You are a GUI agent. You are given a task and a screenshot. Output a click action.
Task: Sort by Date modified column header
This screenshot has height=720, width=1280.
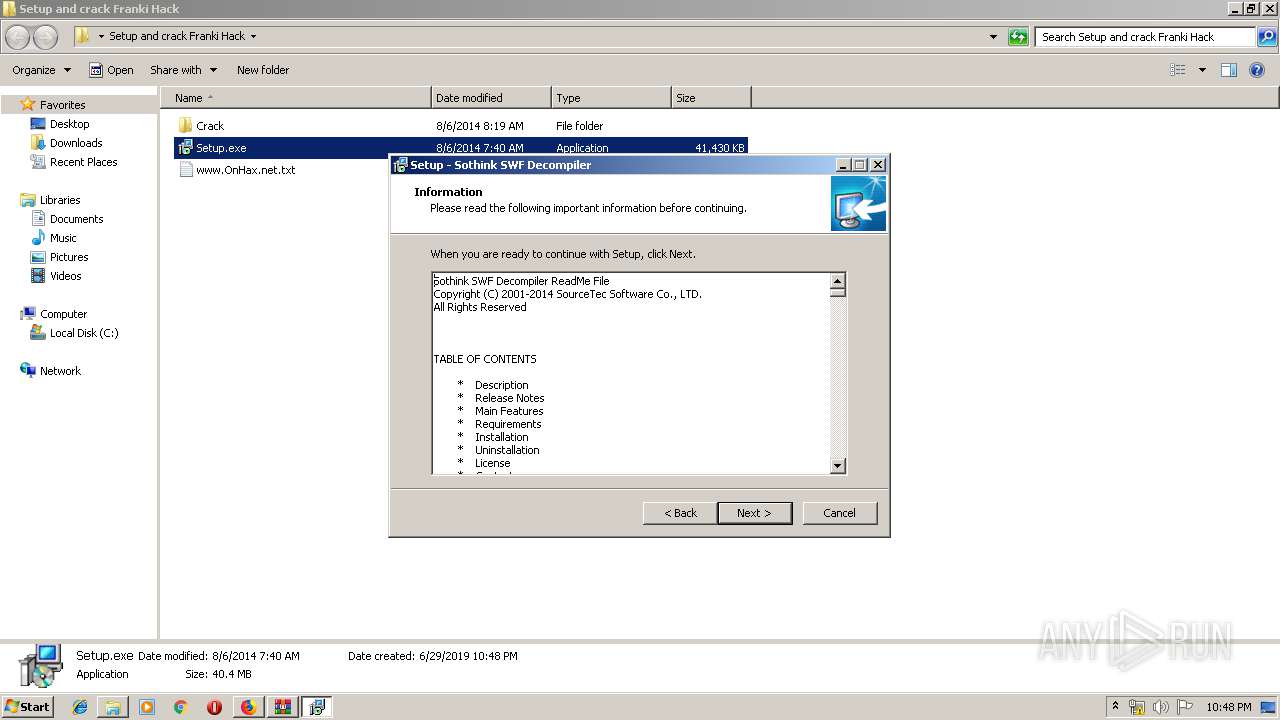coord(491,98)
